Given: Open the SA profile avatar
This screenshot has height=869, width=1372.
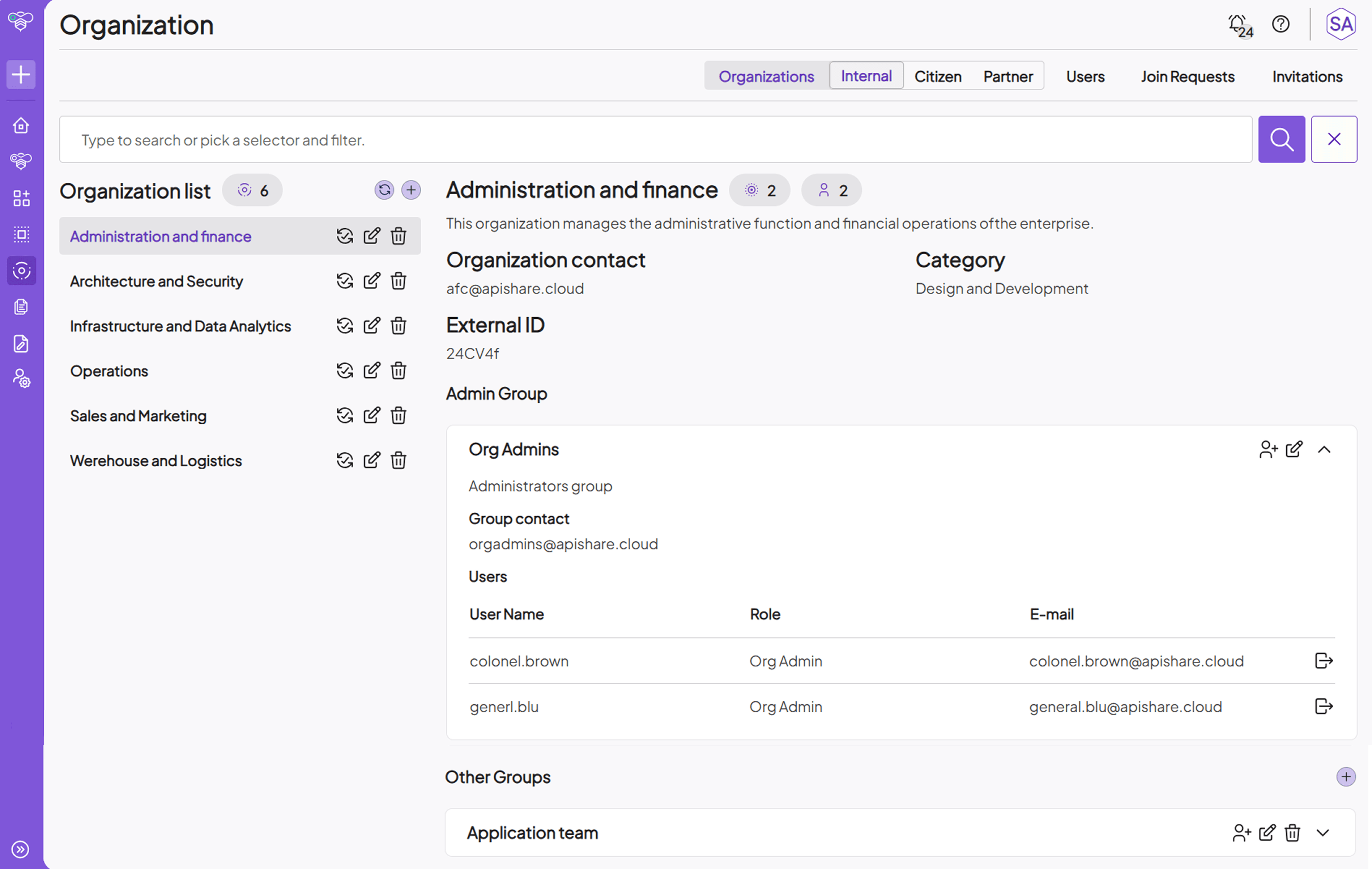Looking at the screenshot, I should [1340, 24].
